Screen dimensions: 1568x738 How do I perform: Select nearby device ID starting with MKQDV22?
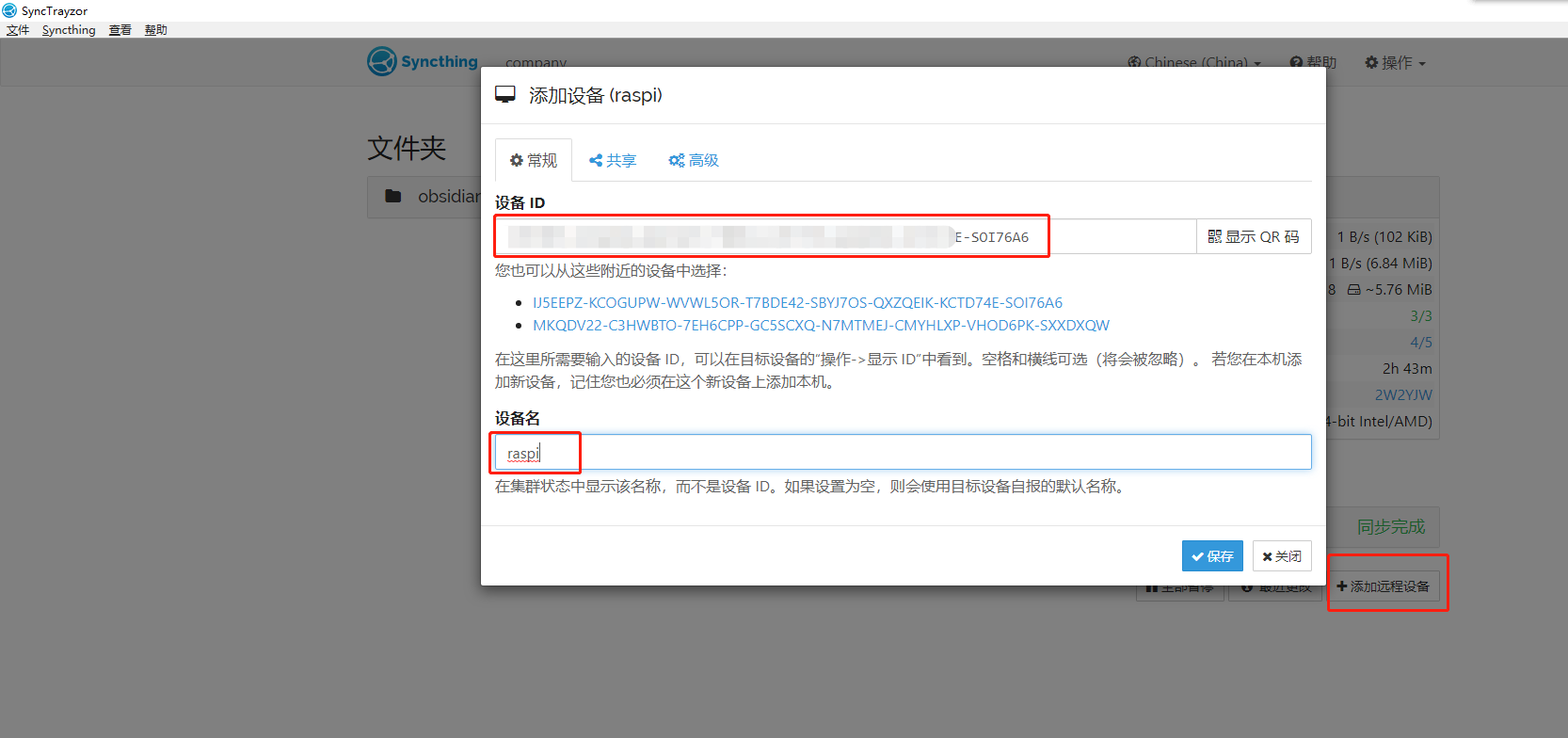[821, 326]
